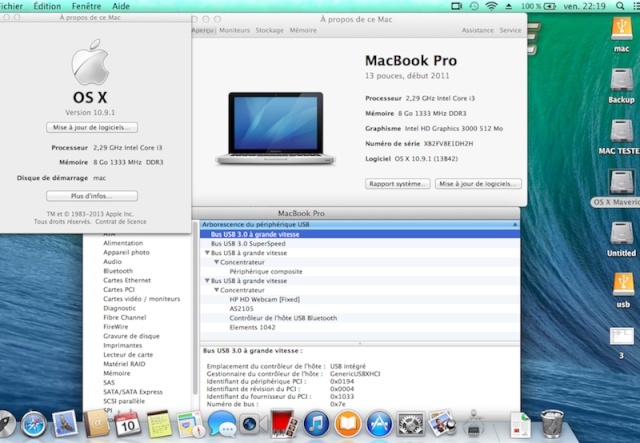Screen dimensions: 640x443
Task: Open Messages speech bubble icon in Dock
Action: point(222,425)
